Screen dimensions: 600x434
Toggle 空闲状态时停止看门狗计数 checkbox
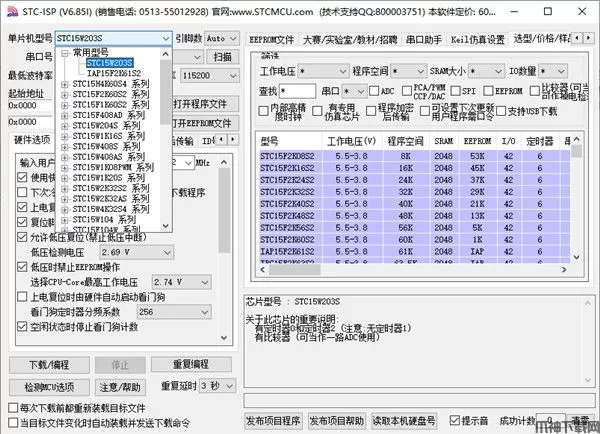(22, 327)
